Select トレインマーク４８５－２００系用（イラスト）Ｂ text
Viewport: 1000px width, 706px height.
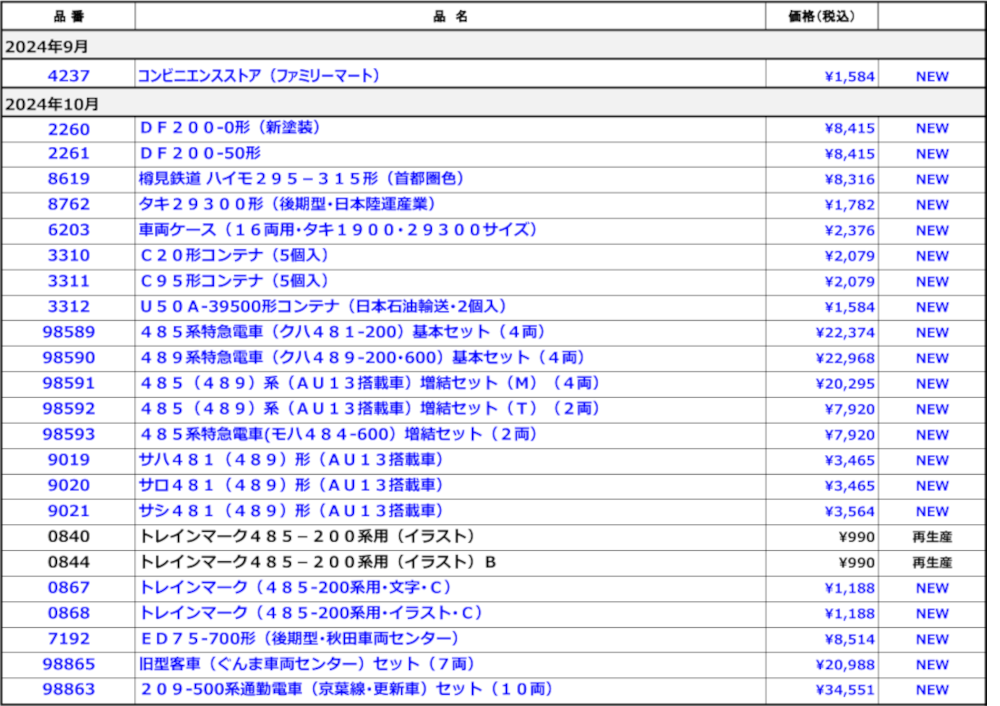pyautogui.click(x=318, y=562)
